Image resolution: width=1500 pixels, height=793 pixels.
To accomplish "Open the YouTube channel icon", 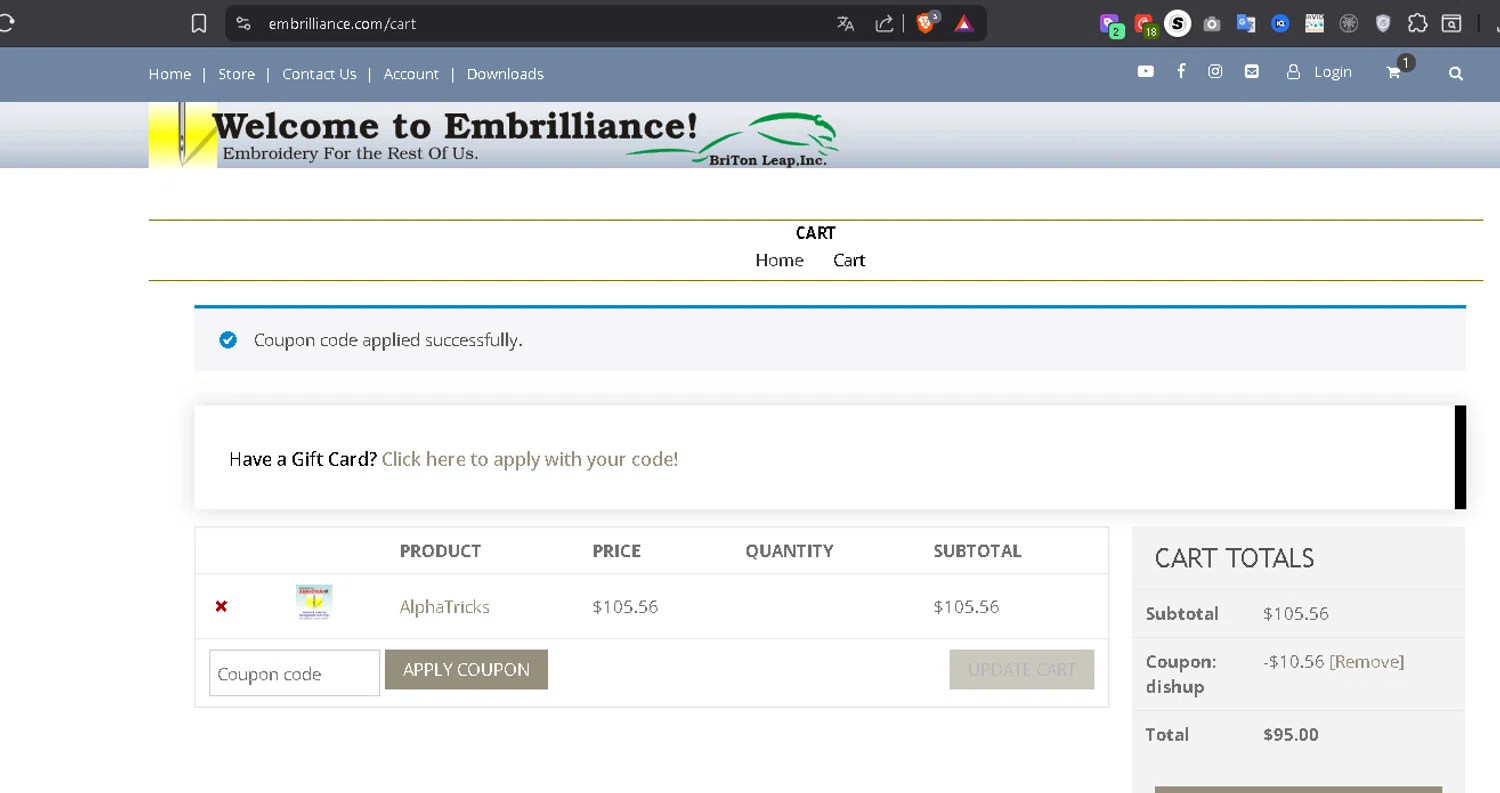I will [1146, 71].
